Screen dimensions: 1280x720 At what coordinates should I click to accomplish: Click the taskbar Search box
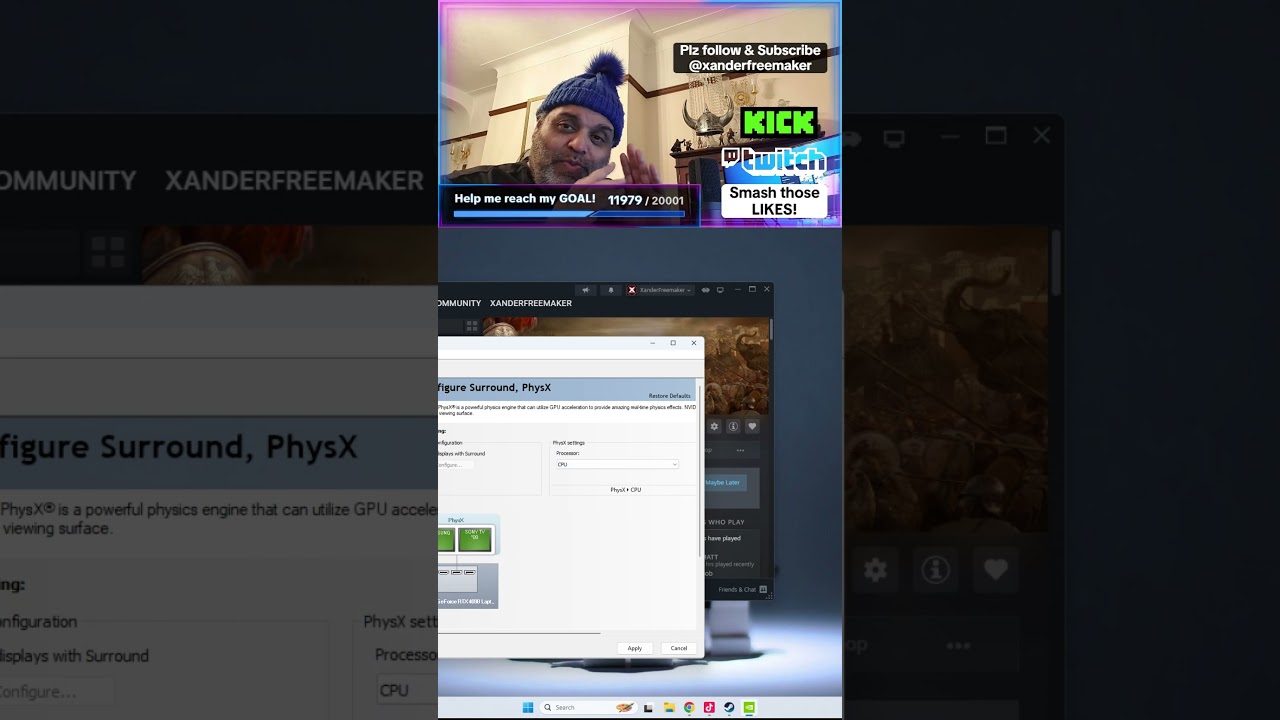click(x=588, y=707)
